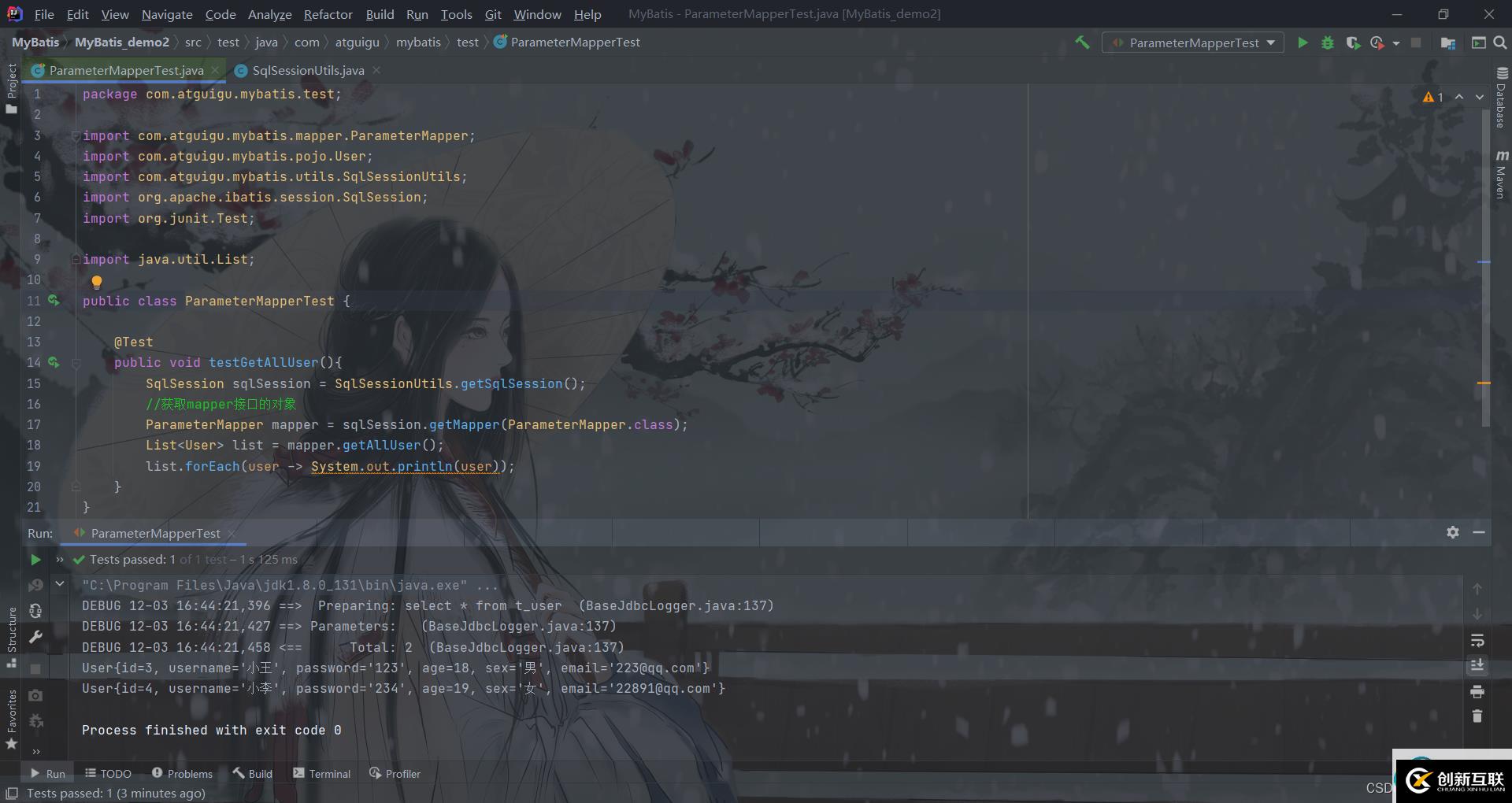Viewport: 1512px width, 803px height.
Task: Click the editor vertical scrollbar
Action: coord(1485,268)
